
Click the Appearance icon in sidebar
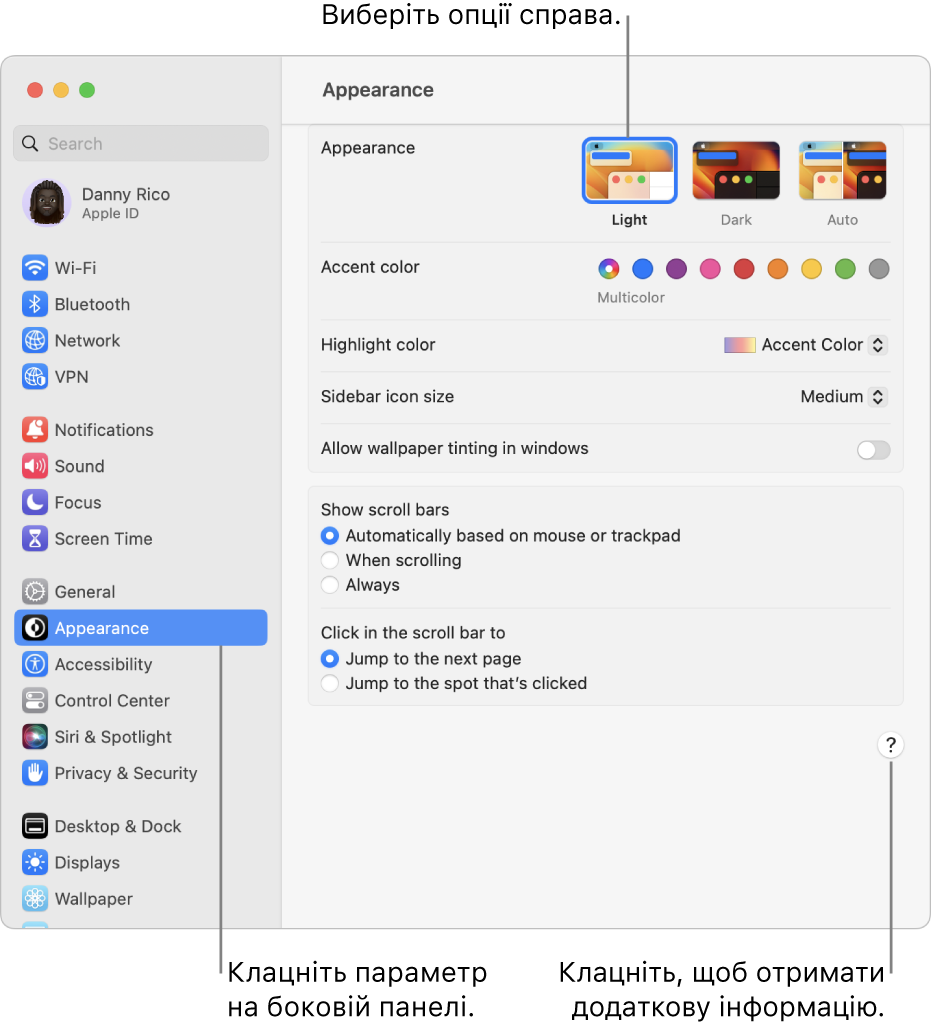coord(35,628)
